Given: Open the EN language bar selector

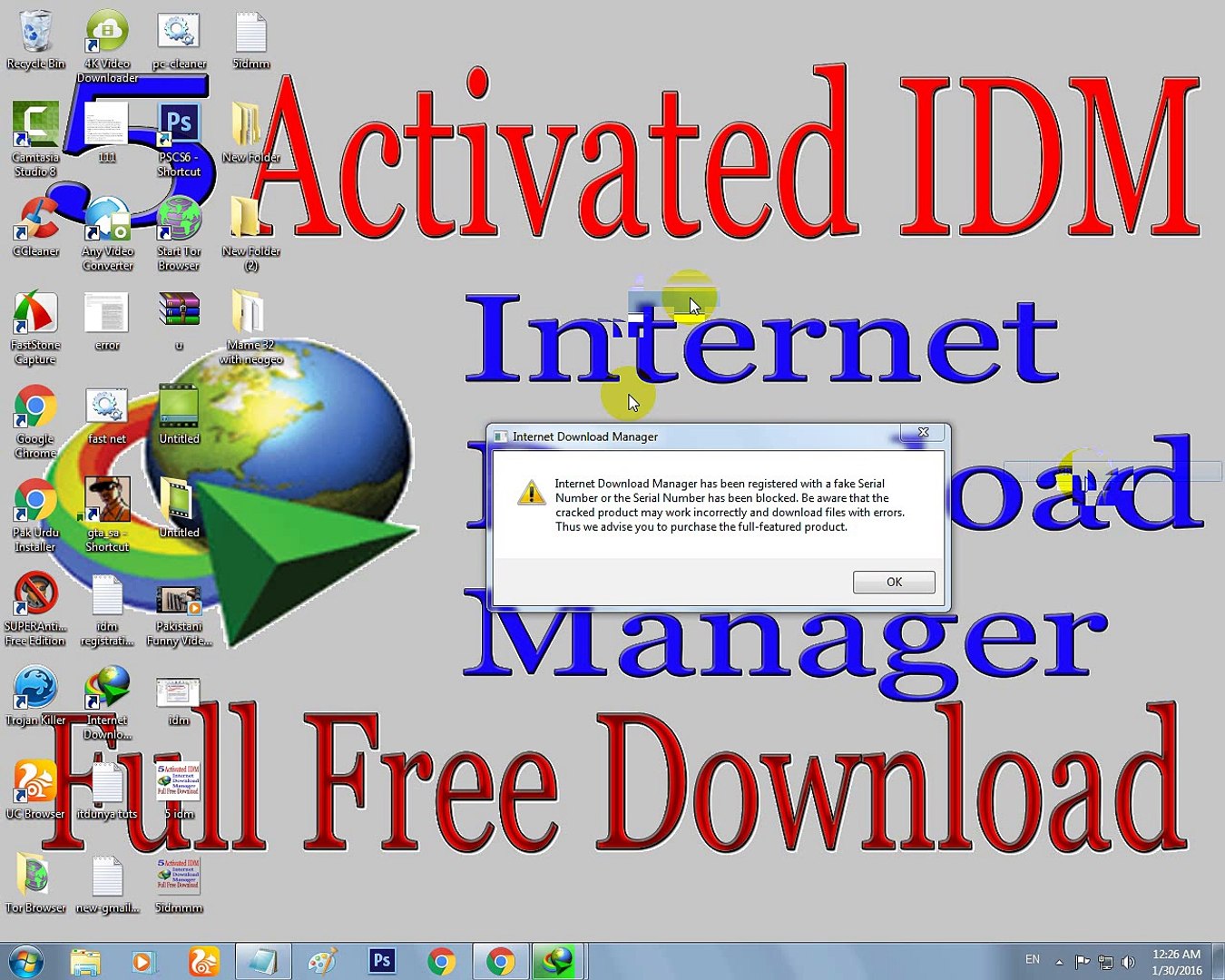Looking at the screenshot, I should point(1033,960).
